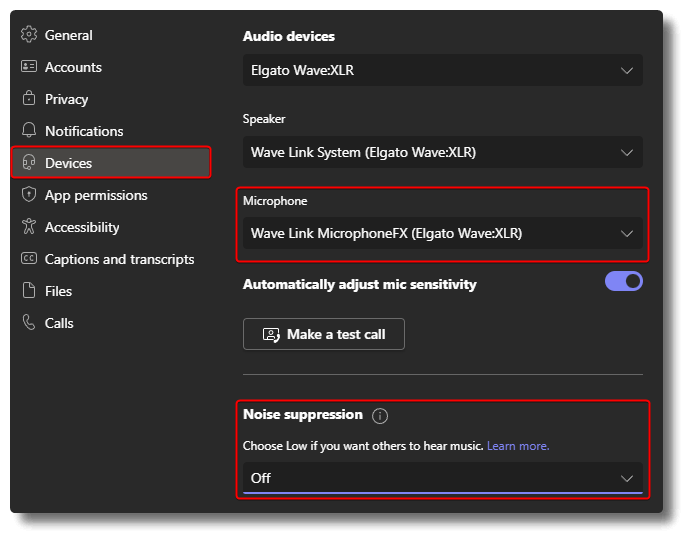Open Speaker dropdown Wave Link System

443,152
